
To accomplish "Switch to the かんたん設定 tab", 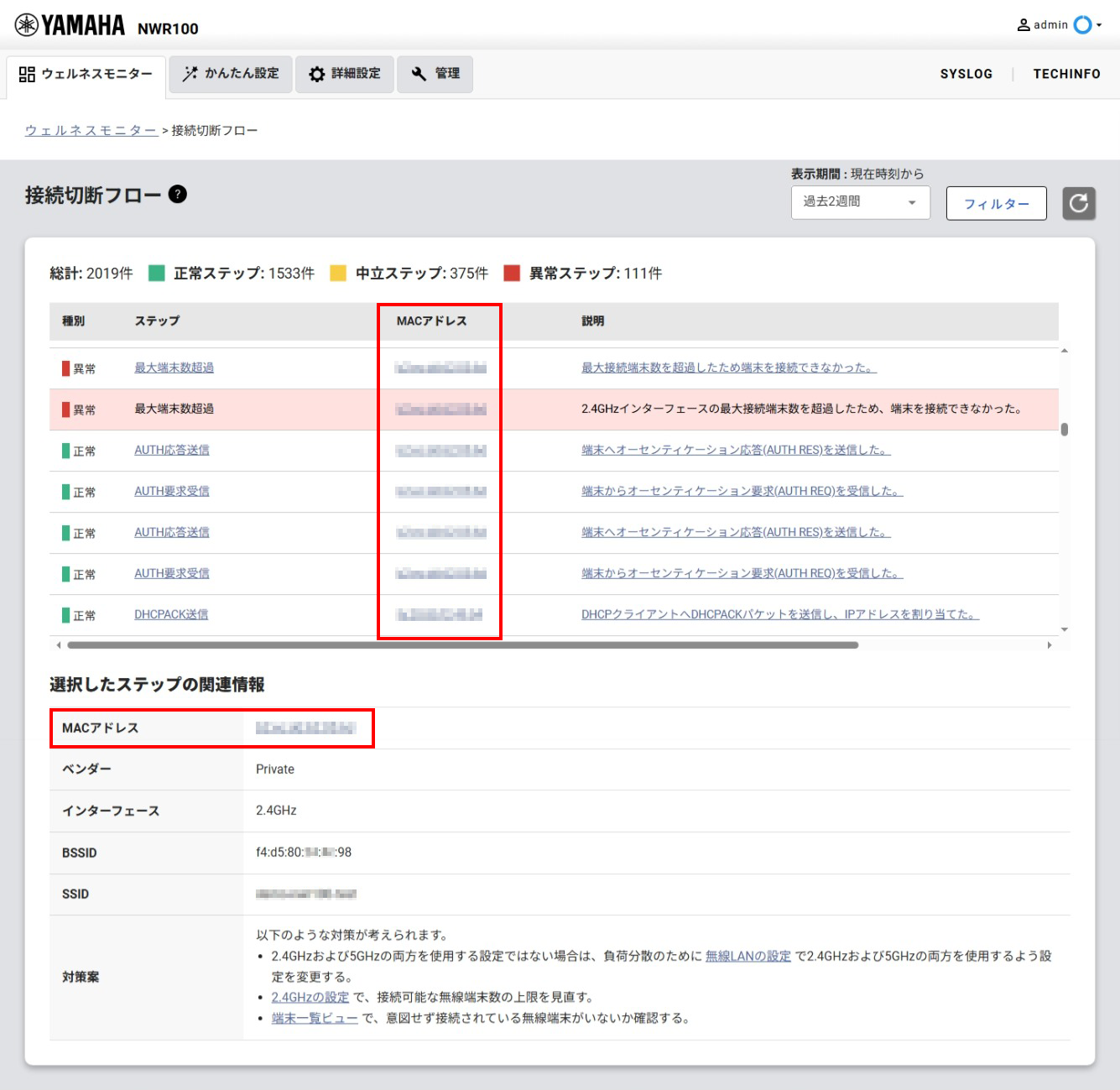I will (x=231, y=74).
